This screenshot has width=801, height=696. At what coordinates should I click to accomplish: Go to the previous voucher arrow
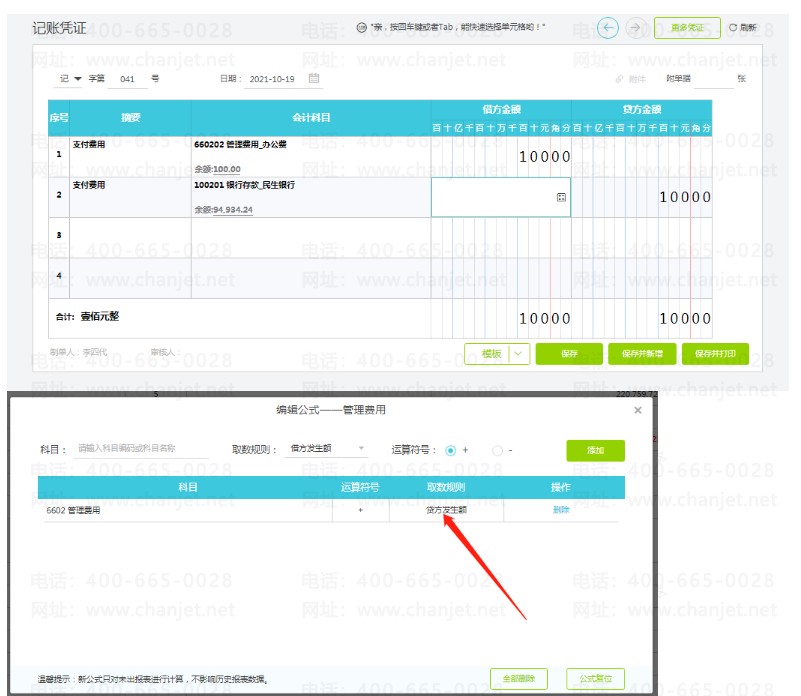coord(607,28)
